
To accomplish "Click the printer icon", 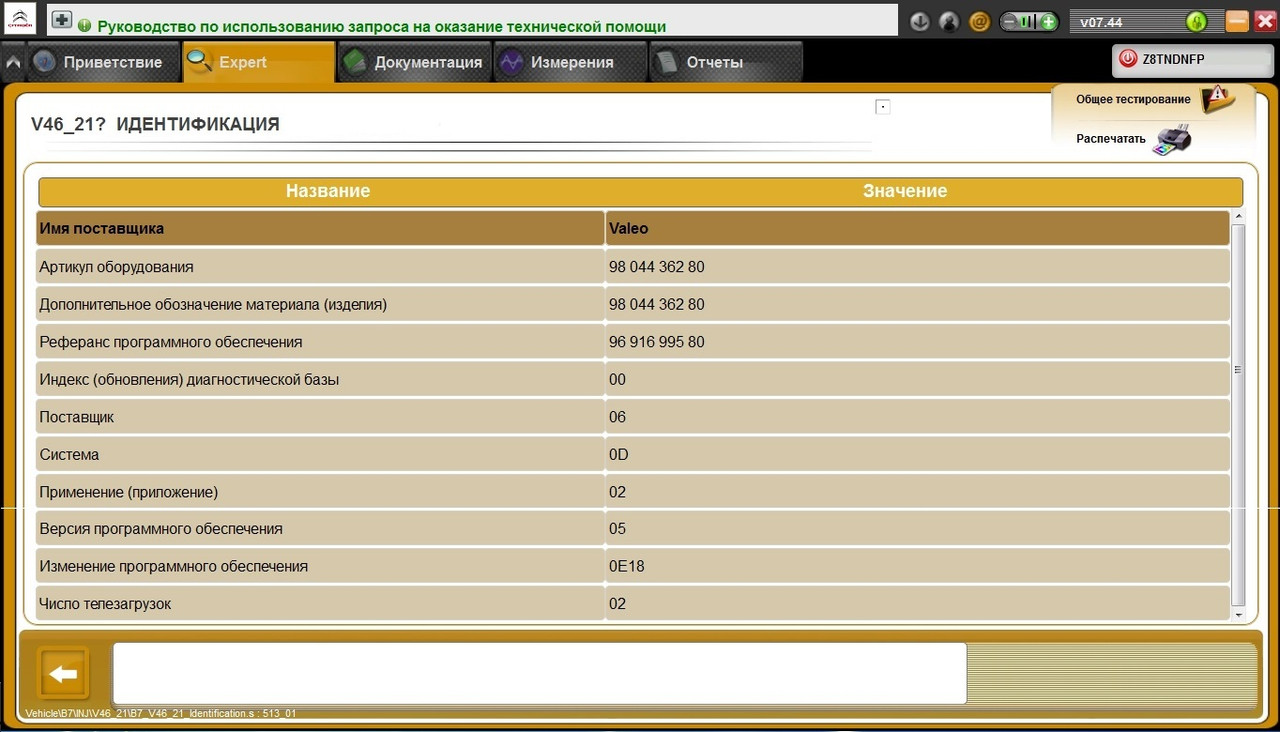I will (x=1172, y=139).
